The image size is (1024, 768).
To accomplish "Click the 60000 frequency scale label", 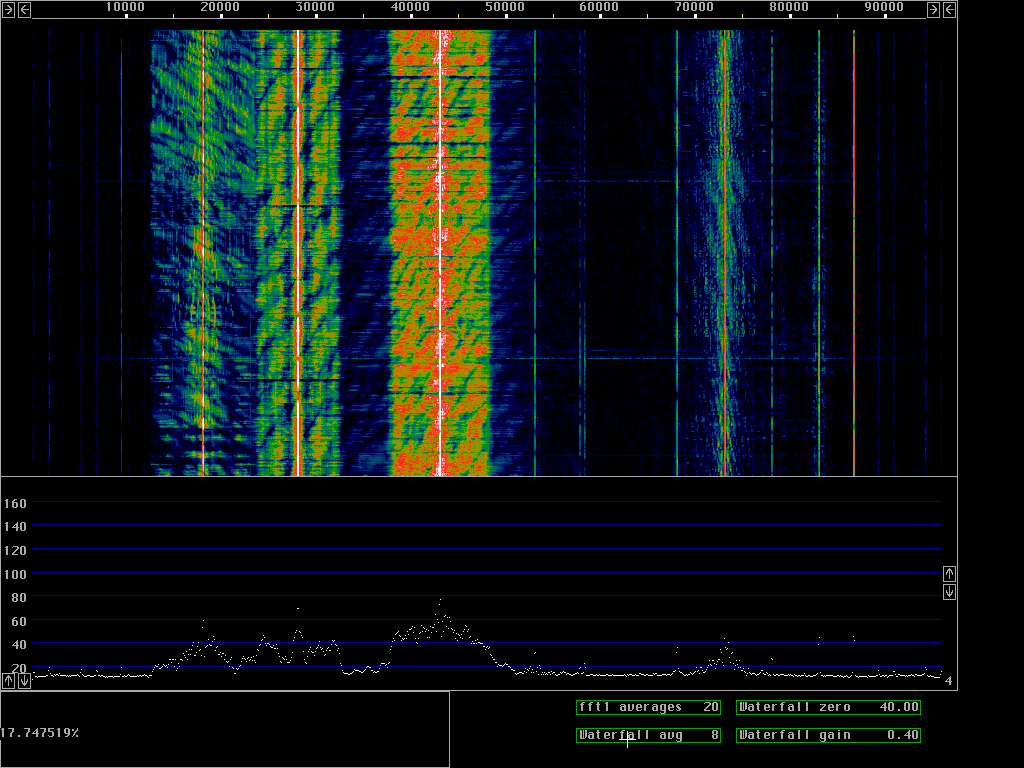I will [600, 7].
